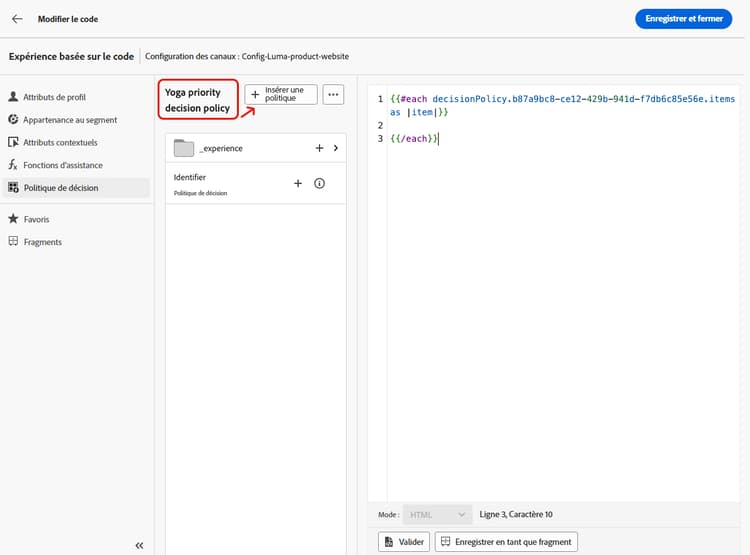750x555 pixels.
Task: Click the Politique de décision subtitle under Identifier
Action: point(200,193)
